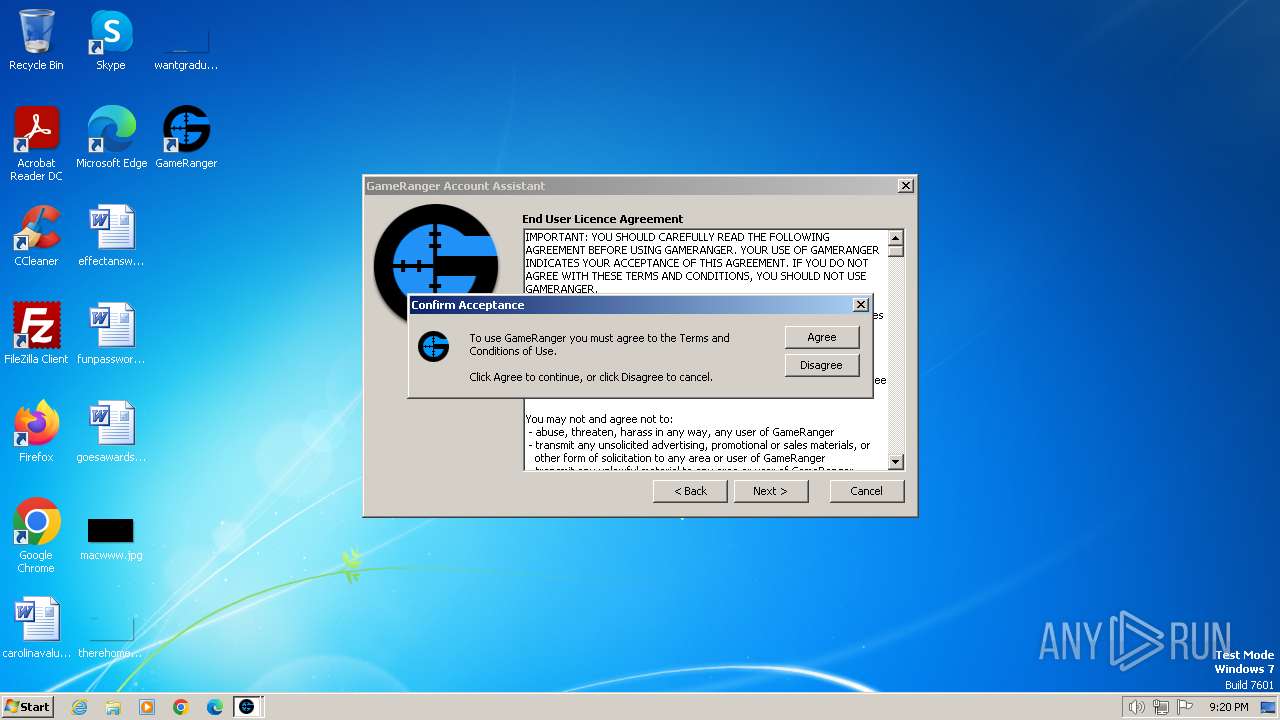Click the licence scrollbar down arrow
Viewport: 1280px width, 720px height.
click(895, 462)
